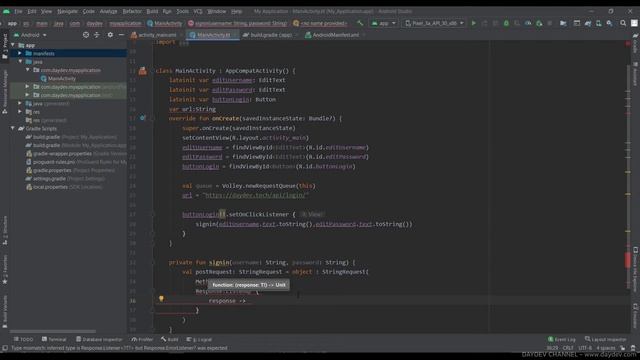Click the CRLF line separator status widget
The image size is (640, 360).
pyautogui.click(x=568, y=348)
